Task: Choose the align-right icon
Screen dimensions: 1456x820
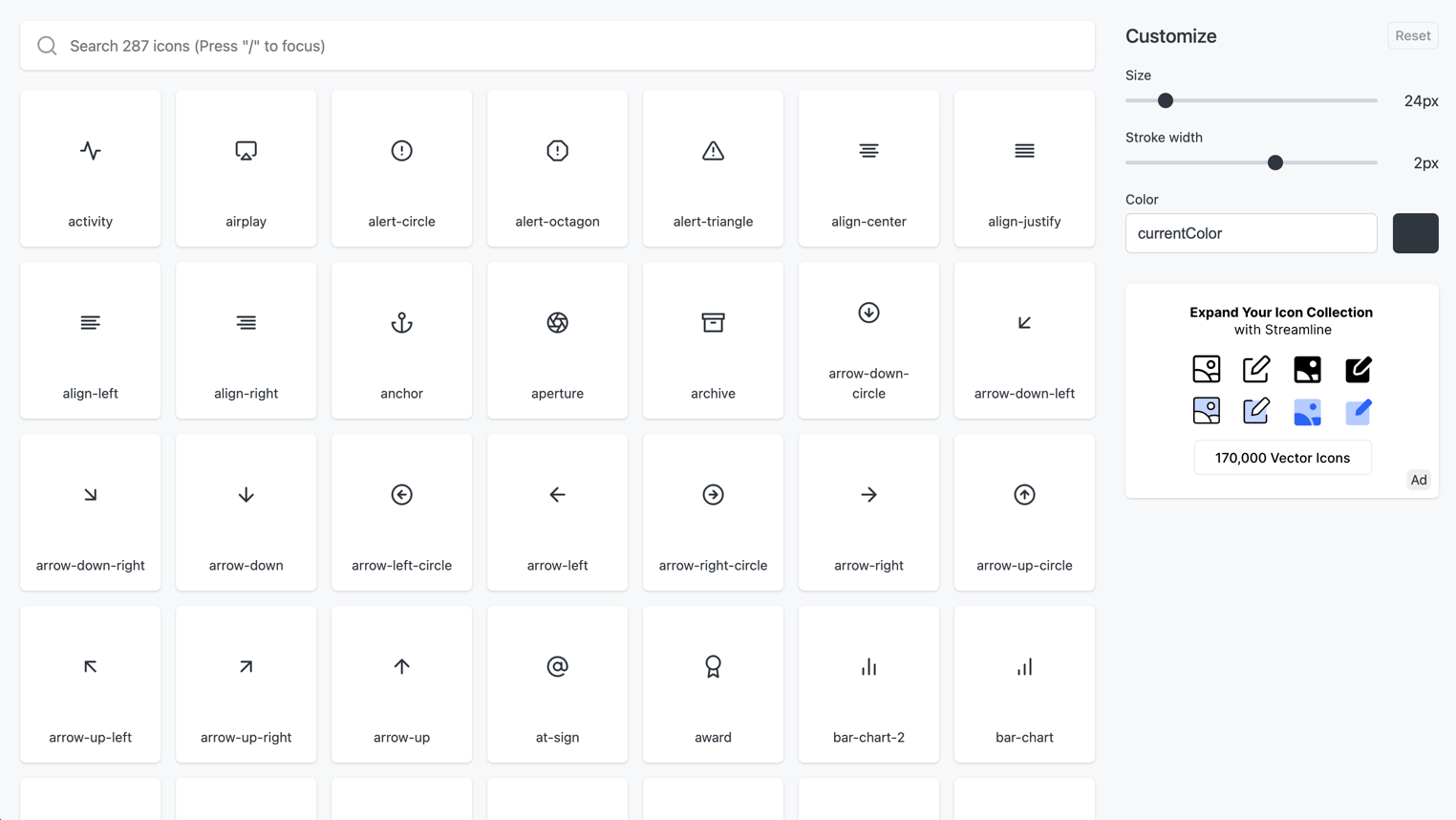Action: point(246,340)
